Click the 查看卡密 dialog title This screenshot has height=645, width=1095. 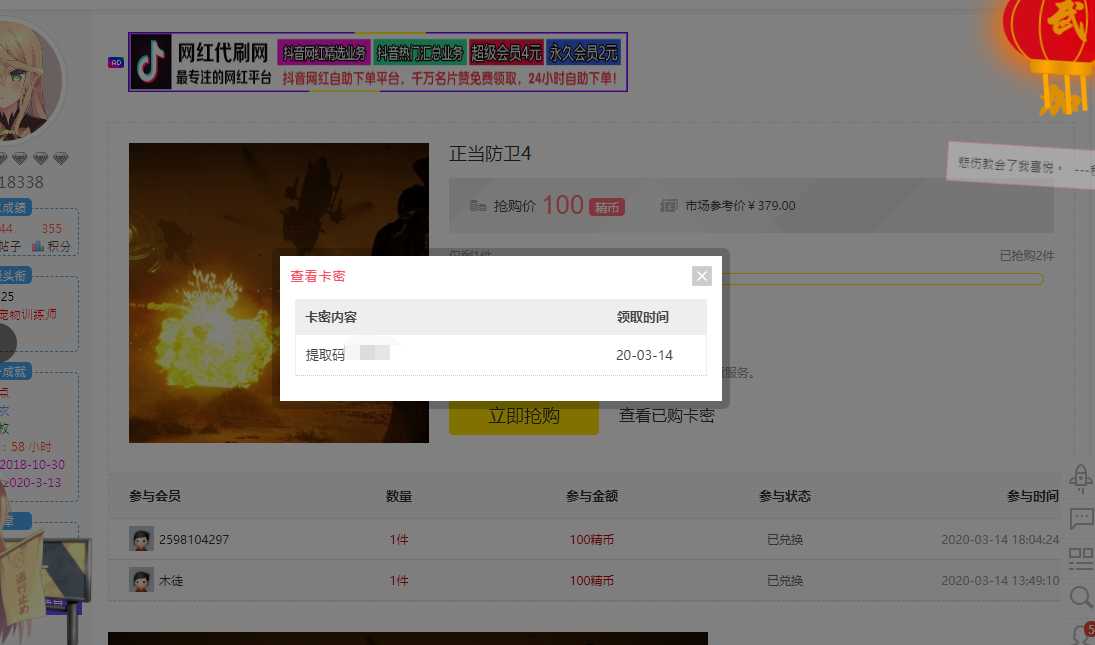click(318, 276)
